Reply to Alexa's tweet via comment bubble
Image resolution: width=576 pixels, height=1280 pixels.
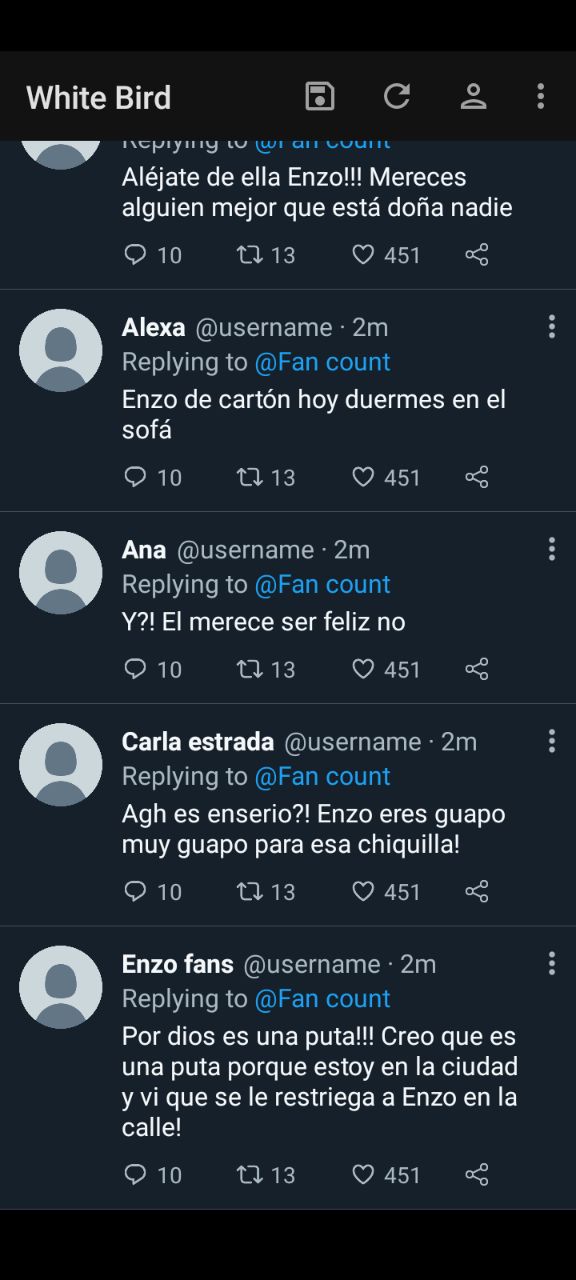pyautogui.click(x=135, y=477)
